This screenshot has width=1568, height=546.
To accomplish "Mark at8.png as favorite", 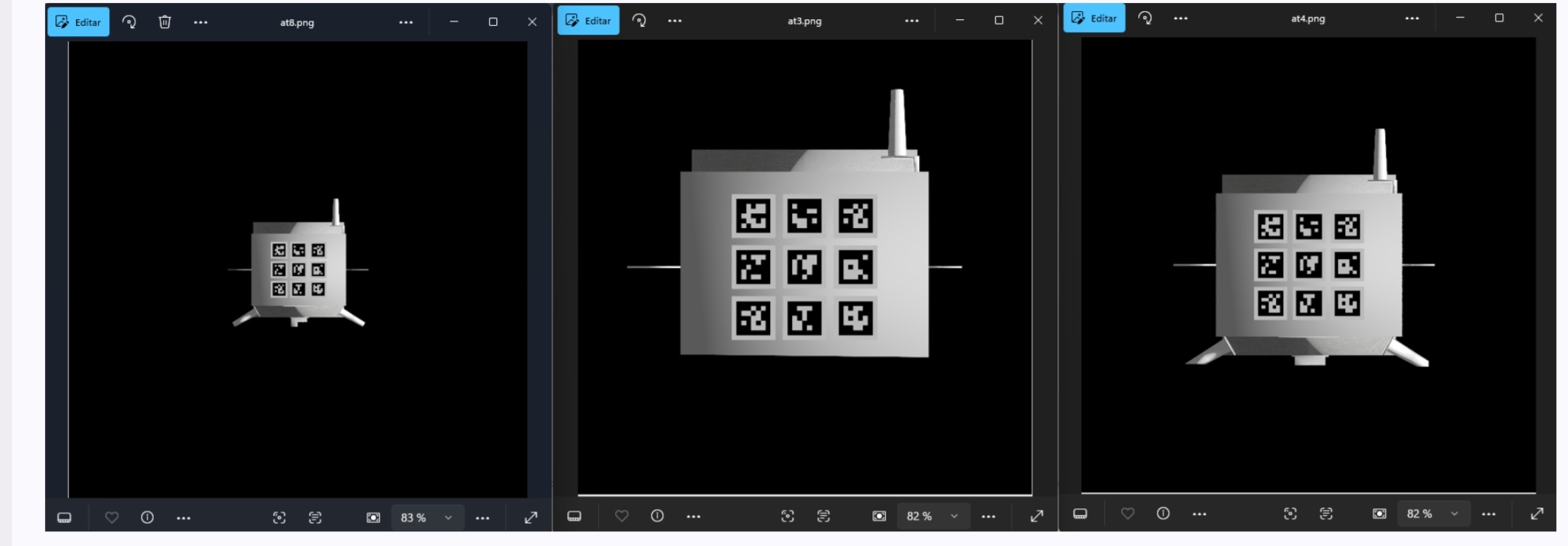I will click(x=111, y=517).
